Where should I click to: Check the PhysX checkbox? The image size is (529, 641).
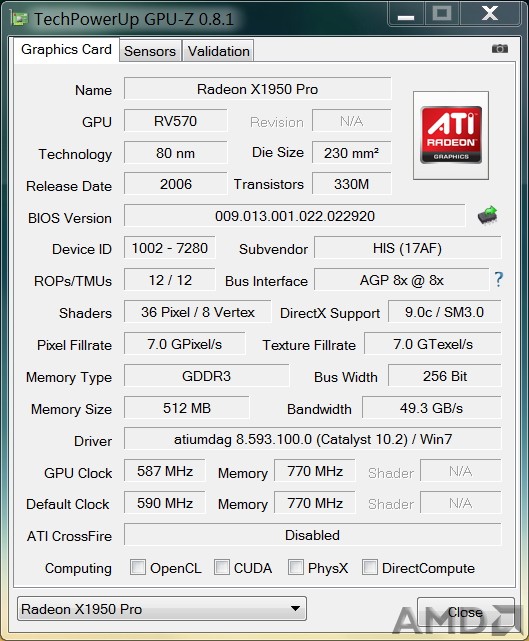click(x=296, y=567)
